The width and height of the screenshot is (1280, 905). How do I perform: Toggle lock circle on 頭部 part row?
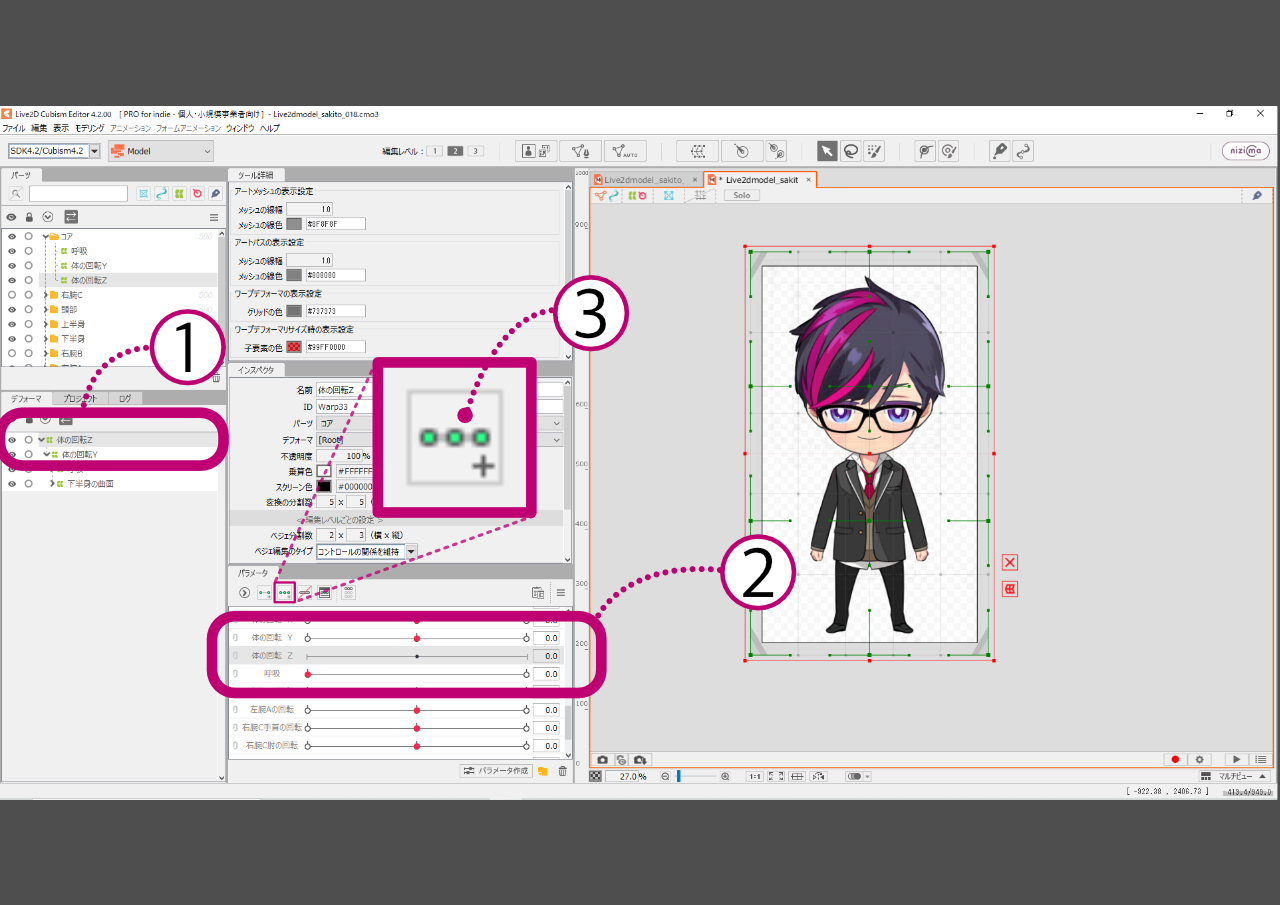tap(29, 310)
